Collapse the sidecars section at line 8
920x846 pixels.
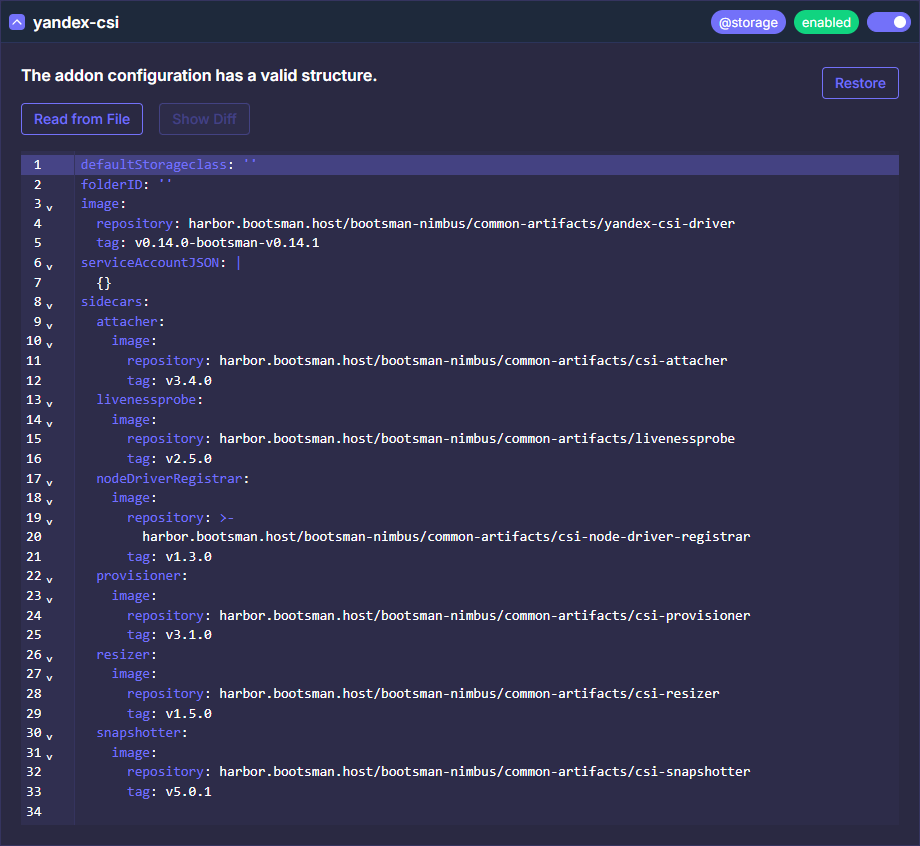tap(50, 305)
